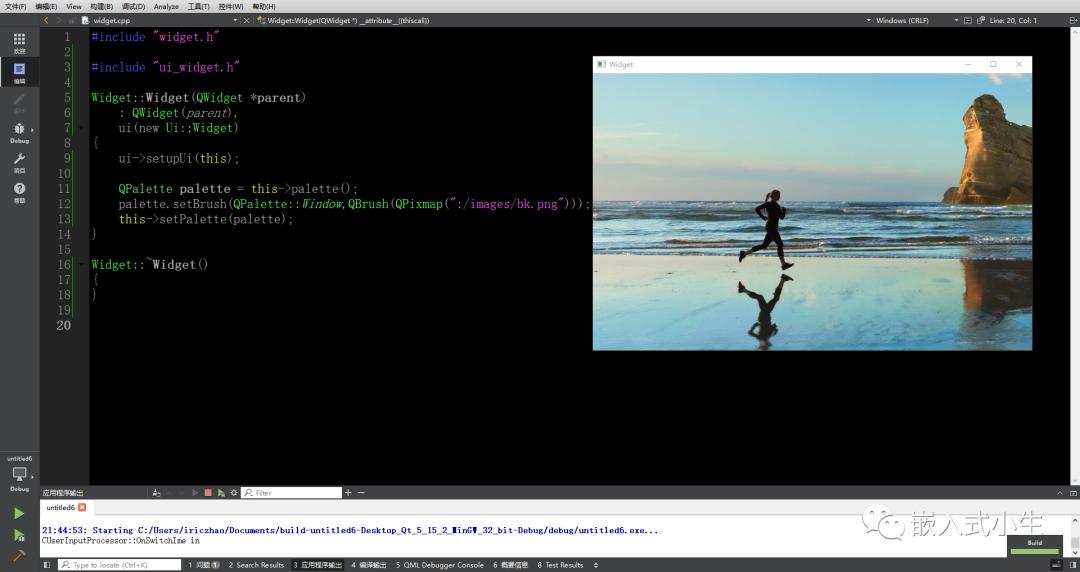Close the untitled6 output tab

click(82, 508)
